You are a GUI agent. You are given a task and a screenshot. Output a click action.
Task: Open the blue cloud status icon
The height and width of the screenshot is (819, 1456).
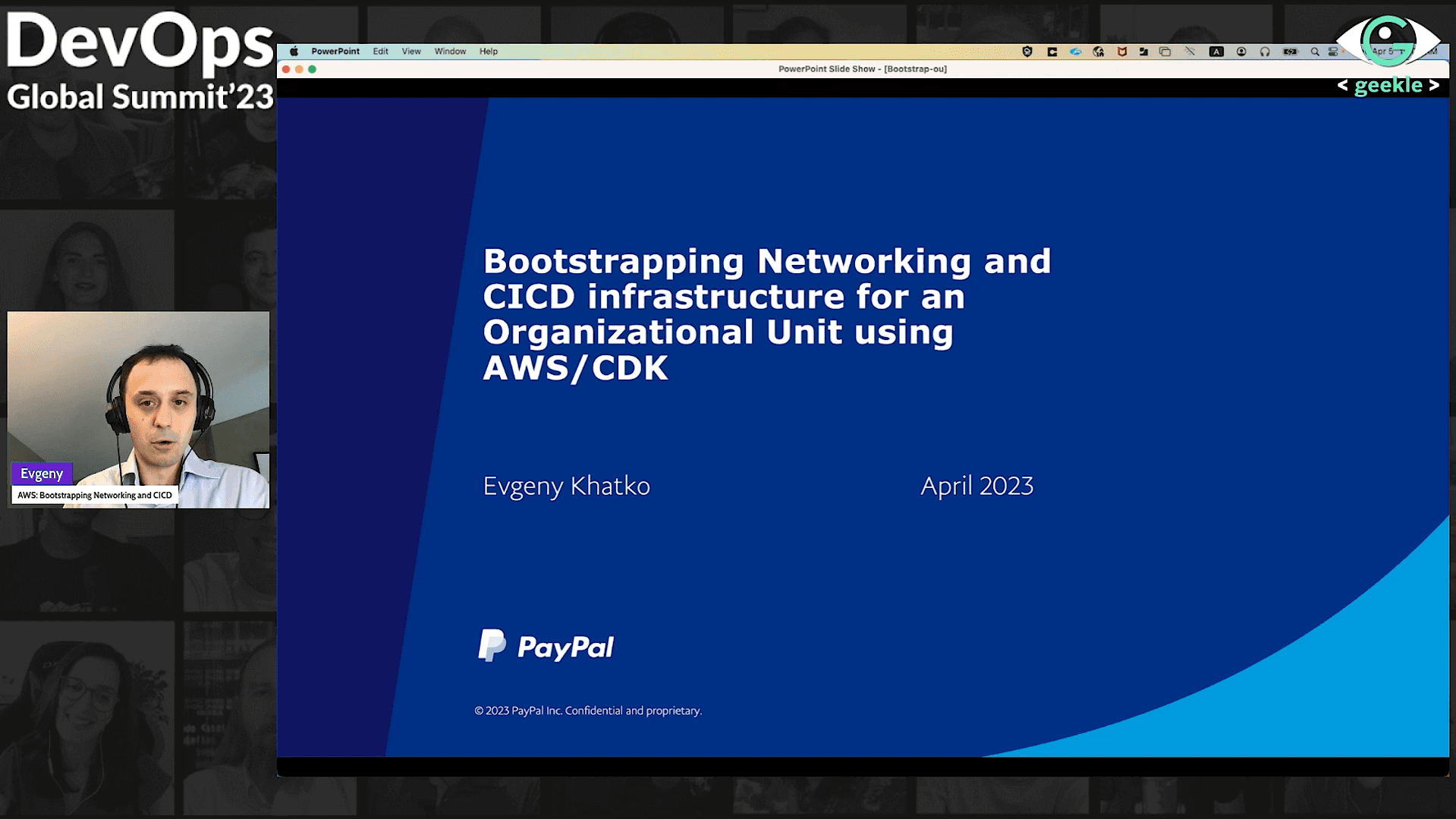[1075, 52]
